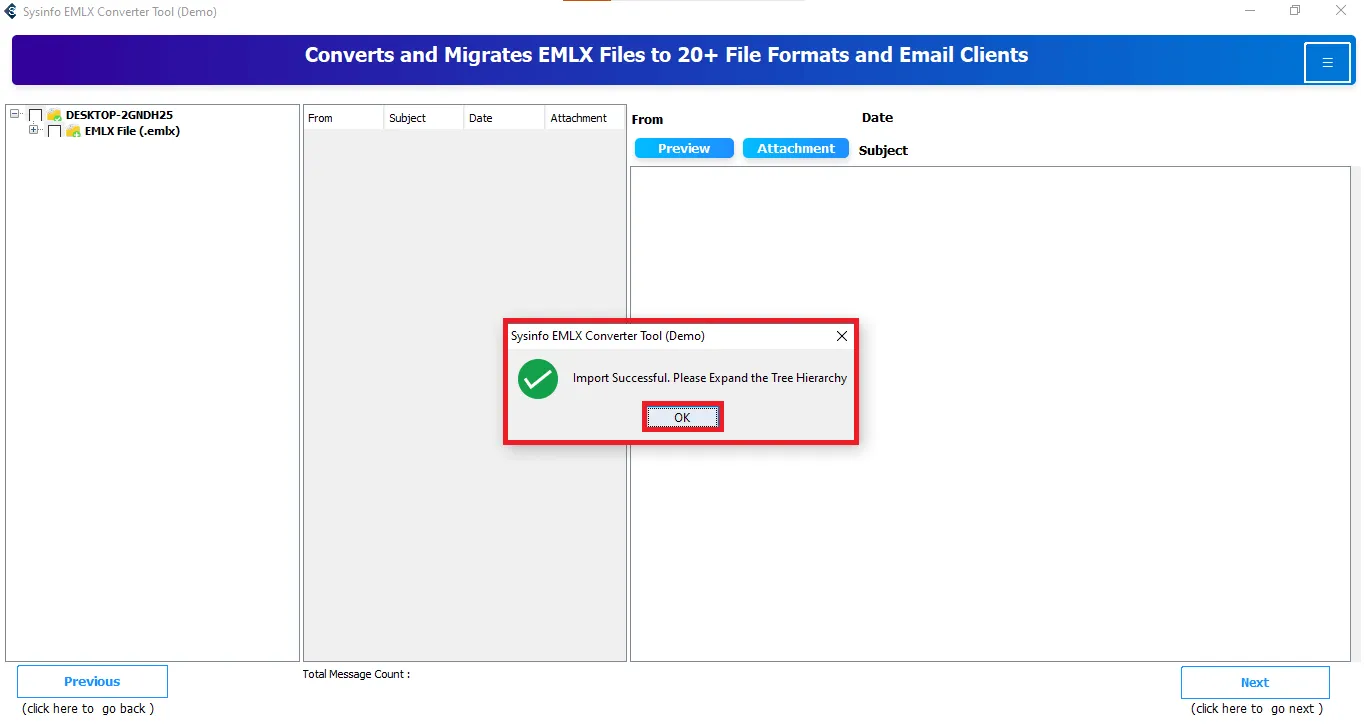The height and width of the screenshot is (726, 1366).
Task: Click the green checkmark success icon
Action: tap(538, 379)
